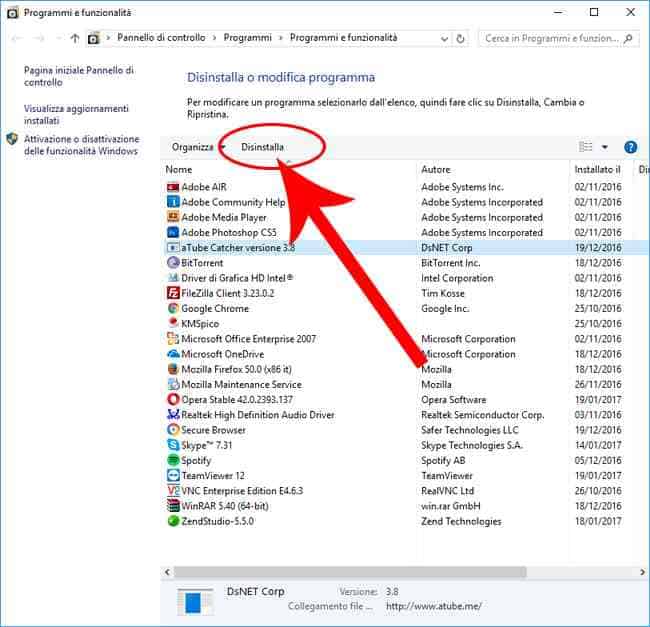Click the Adobe AIR program icon
650x627 pixels.
point(173,187)
